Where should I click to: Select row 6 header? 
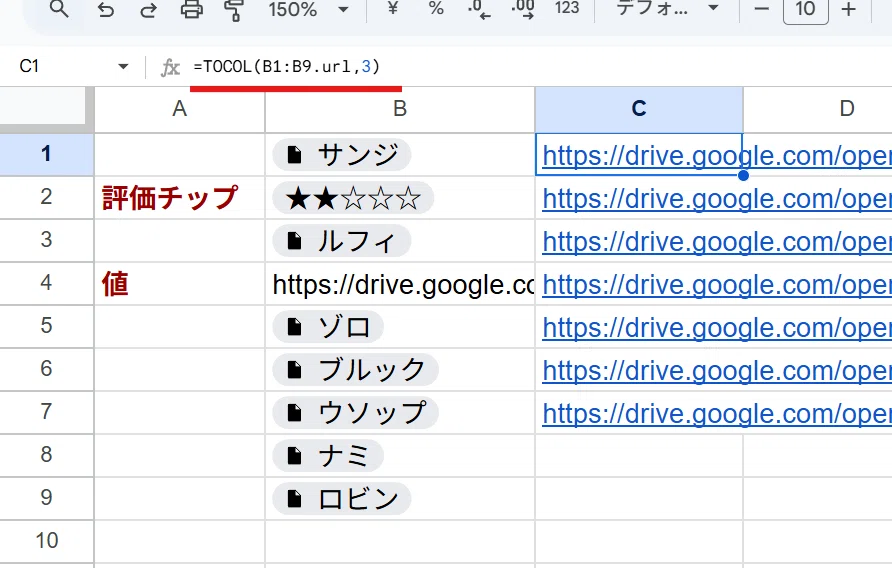point(46,369)
